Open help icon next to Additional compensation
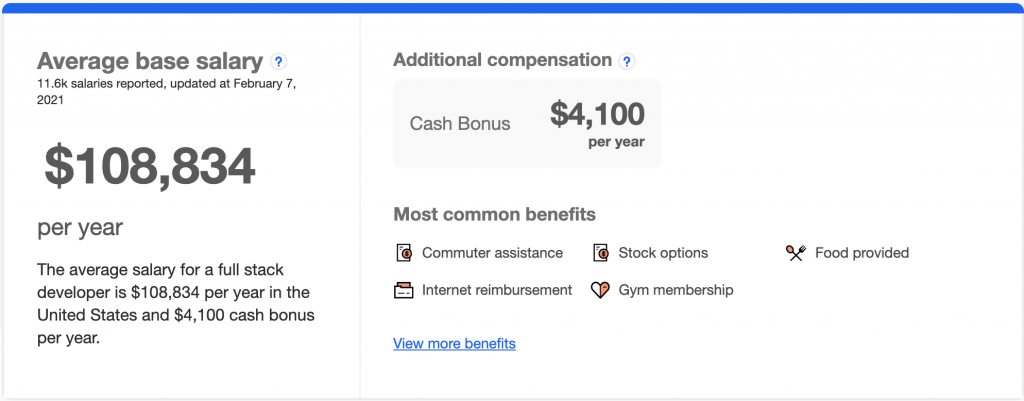This screenshot has width=1024, height=401. point(627,61)
